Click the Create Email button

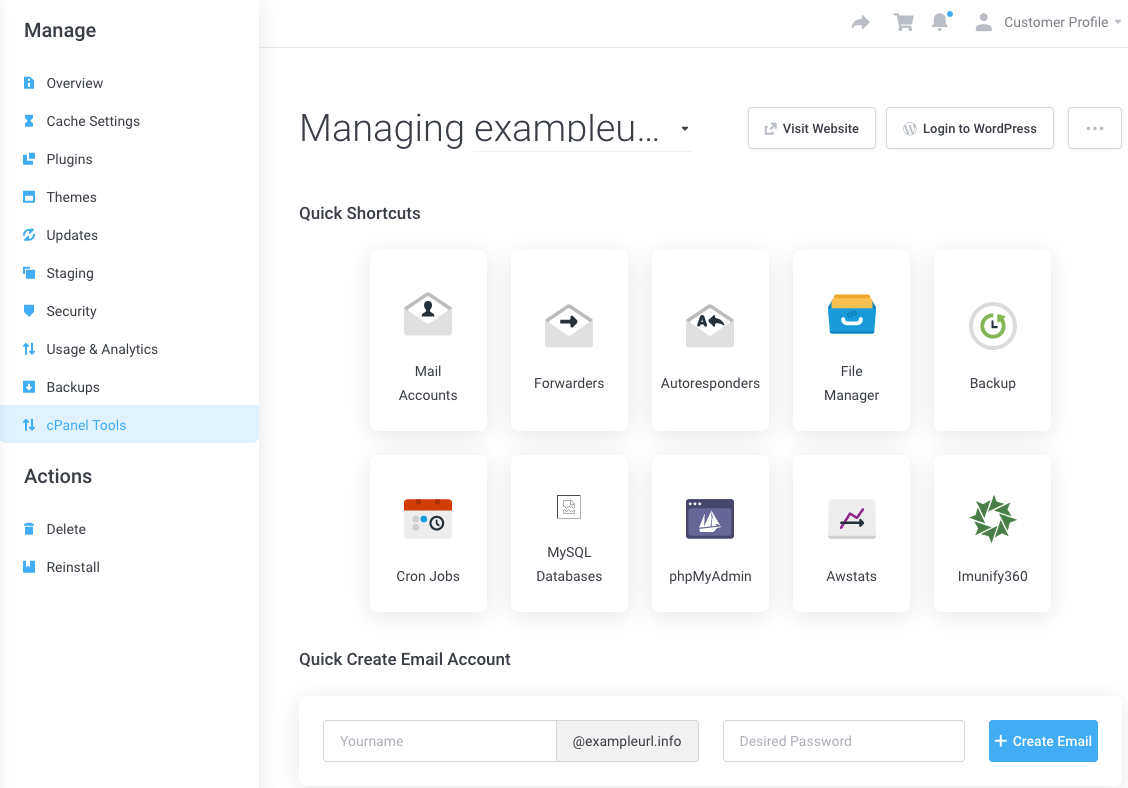tap(1043, 741)
